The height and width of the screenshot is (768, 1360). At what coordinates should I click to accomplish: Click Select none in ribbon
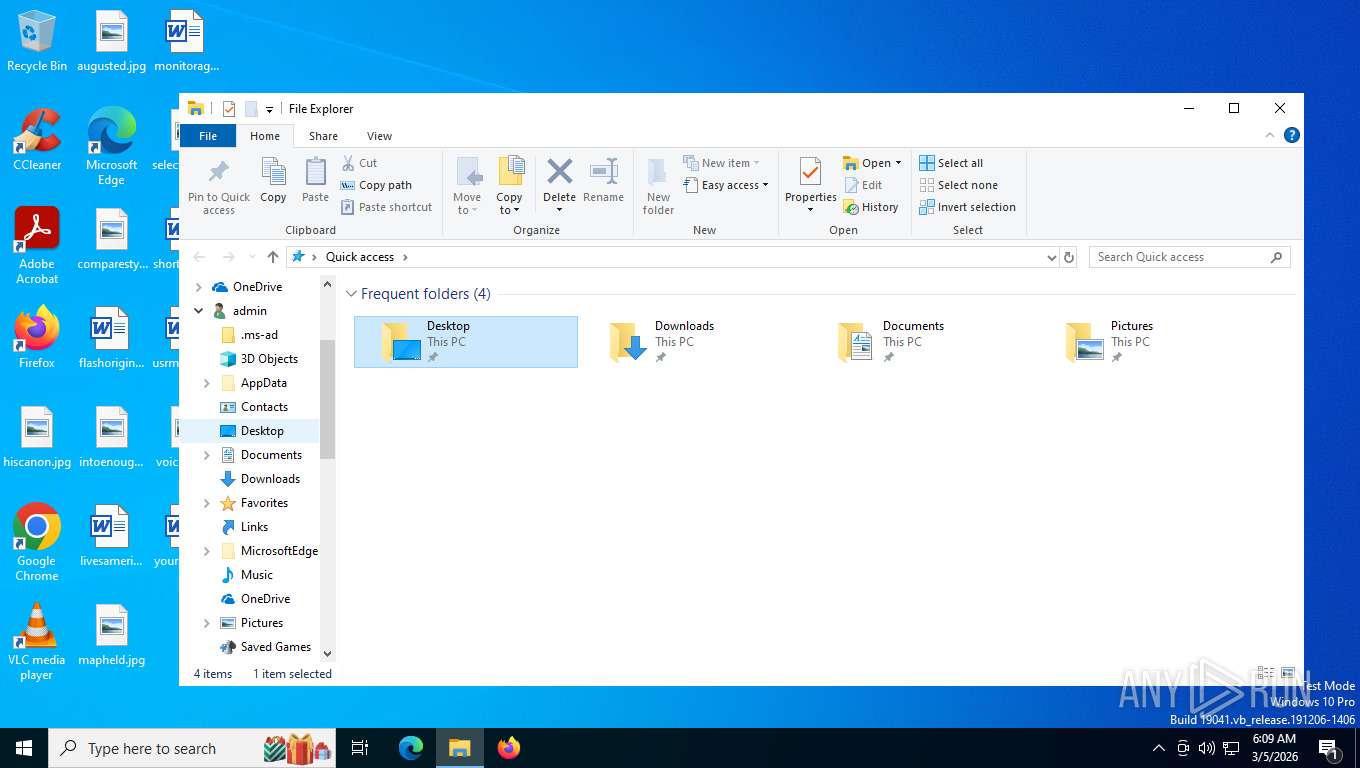(958, 185)
